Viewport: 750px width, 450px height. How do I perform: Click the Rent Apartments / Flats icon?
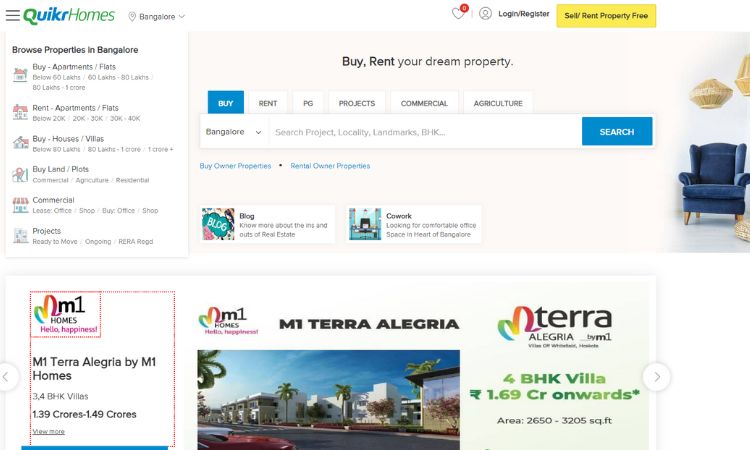coord(20,112)
